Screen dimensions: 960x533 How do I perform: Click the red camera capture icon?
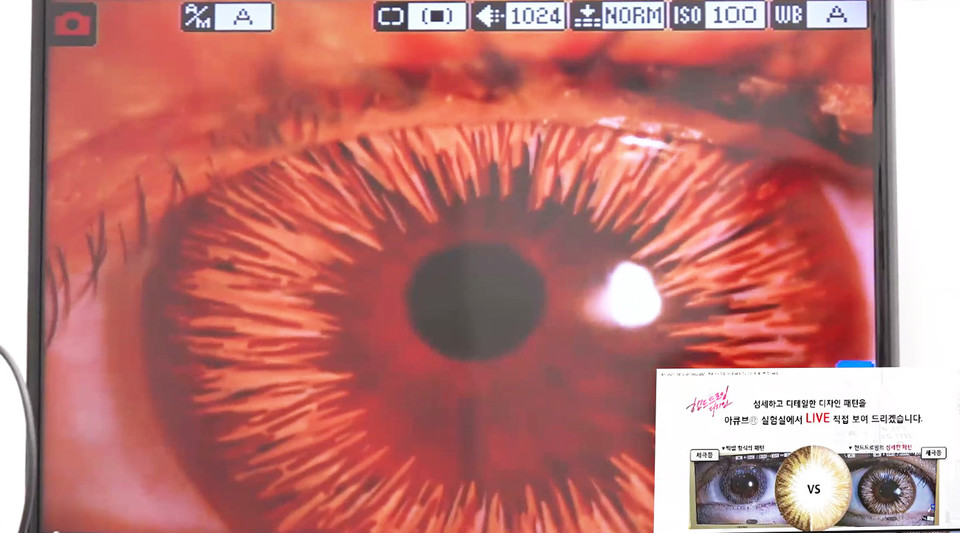[x=72, y=24]
